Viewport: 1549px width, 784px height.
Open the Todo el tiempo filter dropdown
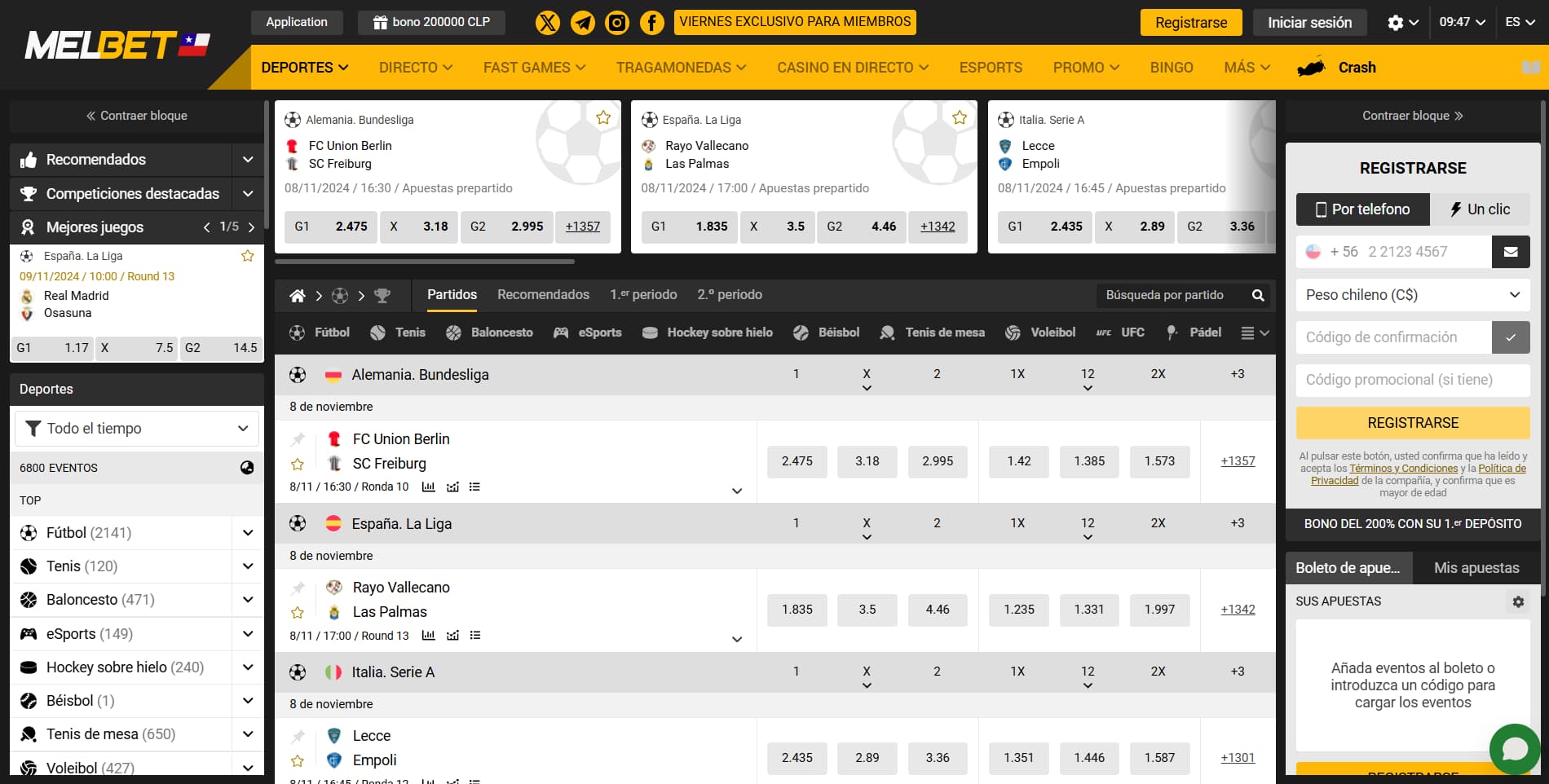click(136, 428)
